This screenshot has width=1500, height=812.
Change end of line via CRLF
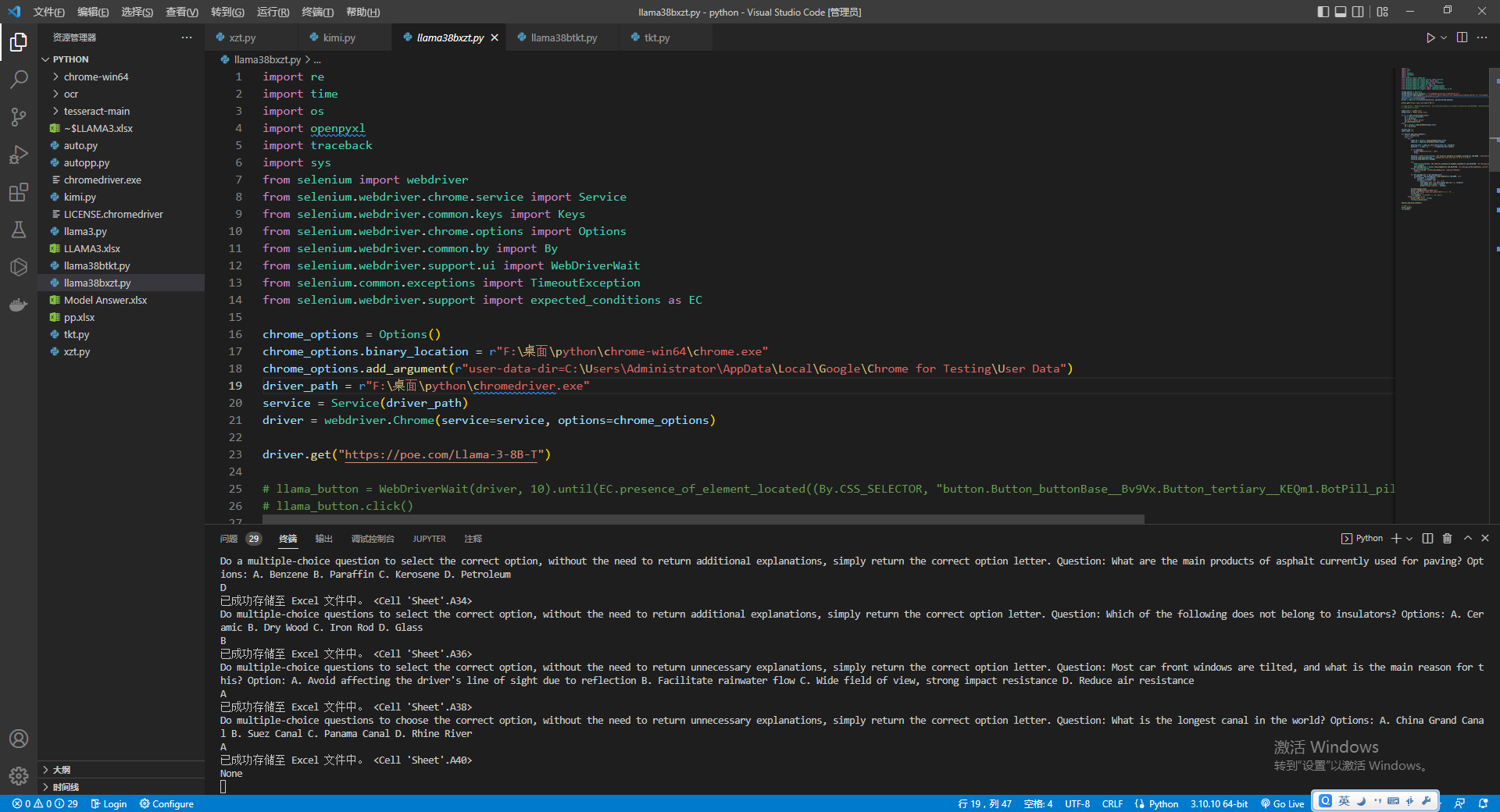point(1112,803)
